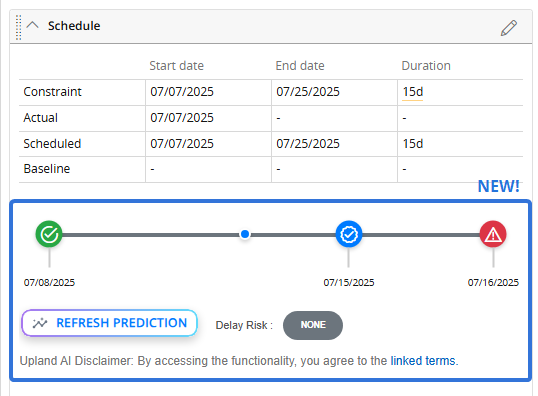Viewport: 538px width, 396px height.
Task: Click the Scheduled end date 07/25/2025 cell
Action: (335, 144)
